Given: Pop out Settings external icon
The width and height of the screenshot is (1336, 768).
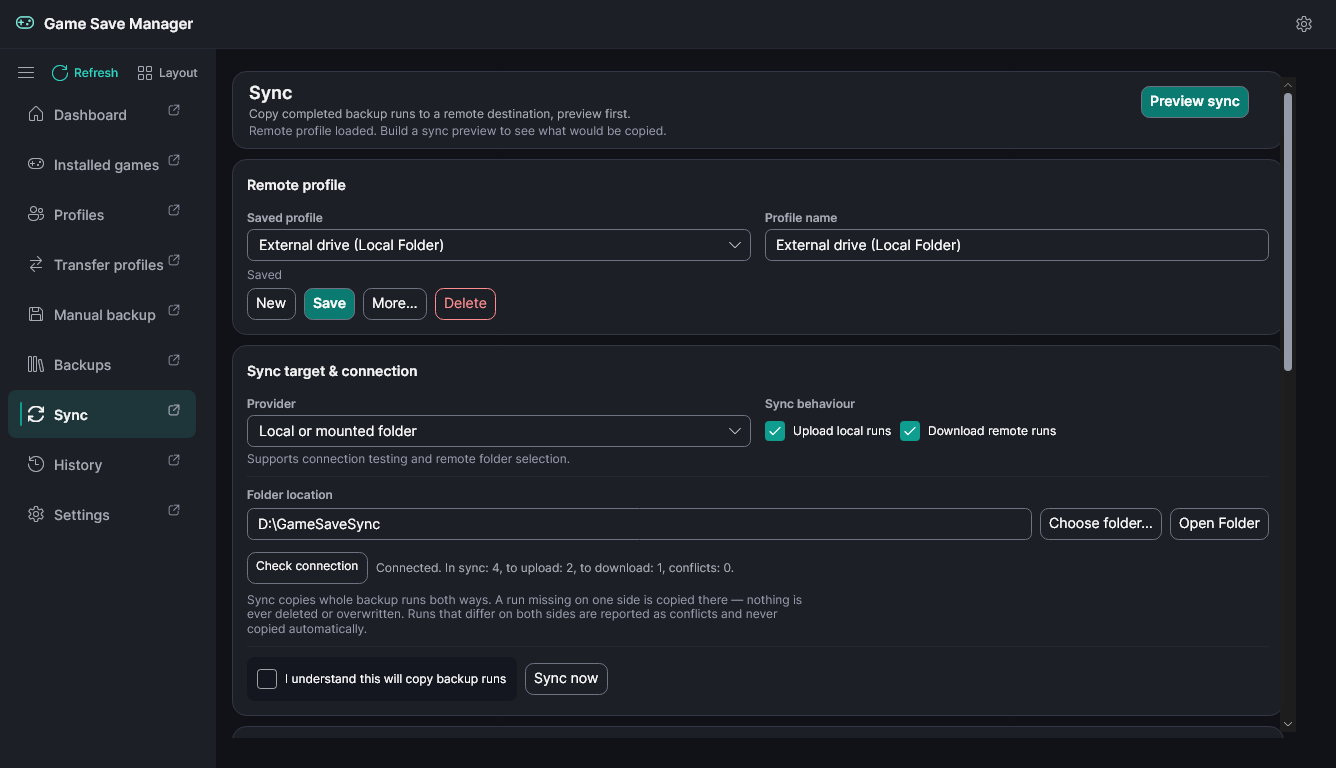Looking at the screenshot, I should point(174,510).
